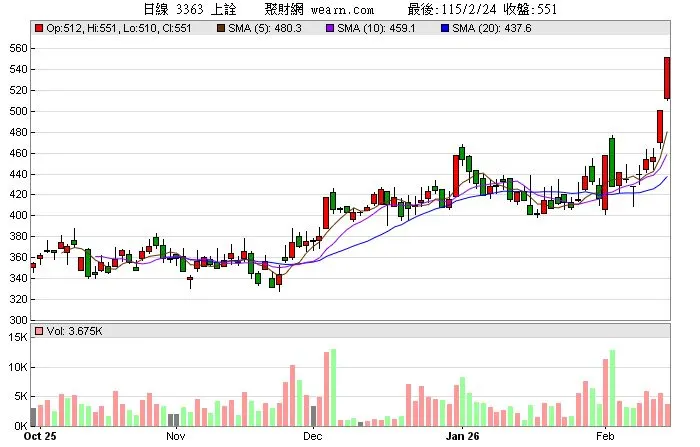Click the 15K volume axis label
The image size is (700, 447).
click(x=18, y=338)
